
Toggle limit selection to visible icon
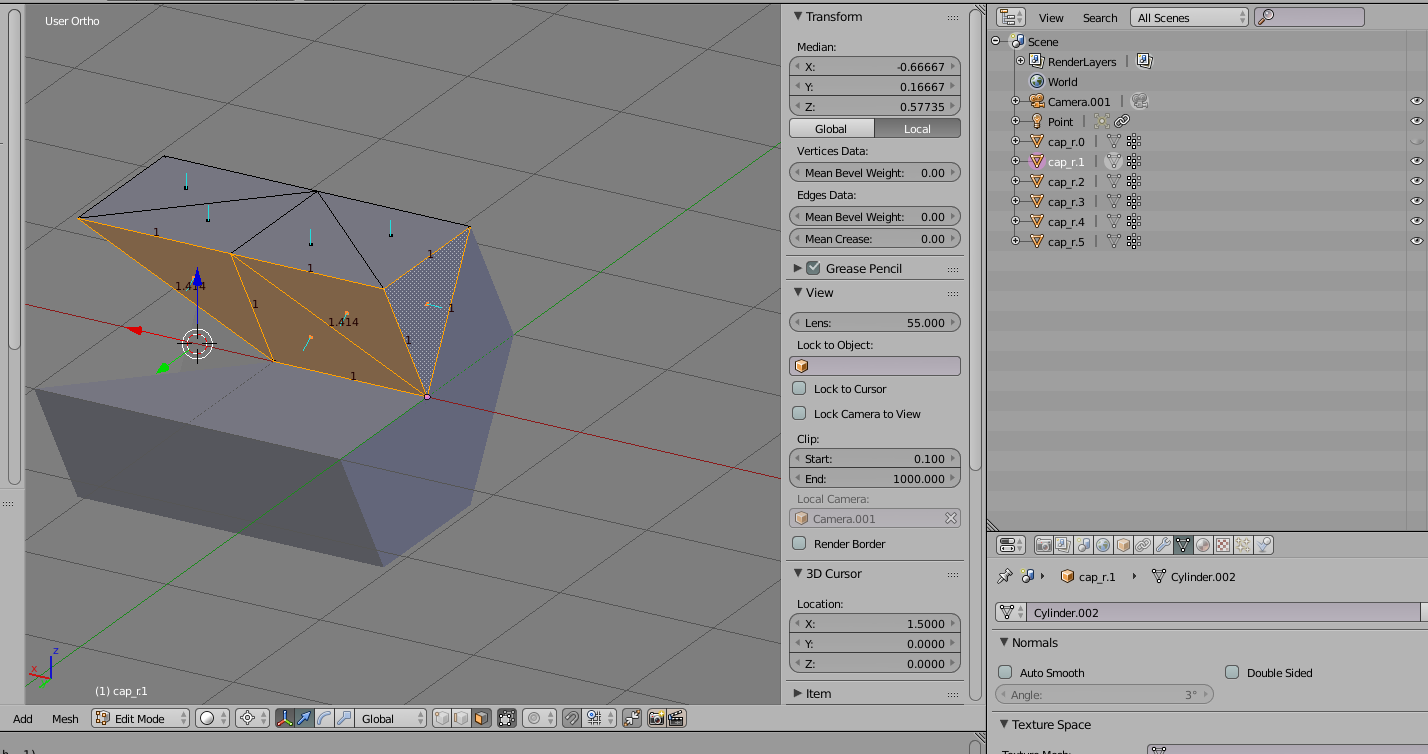[x=507, y=718]
